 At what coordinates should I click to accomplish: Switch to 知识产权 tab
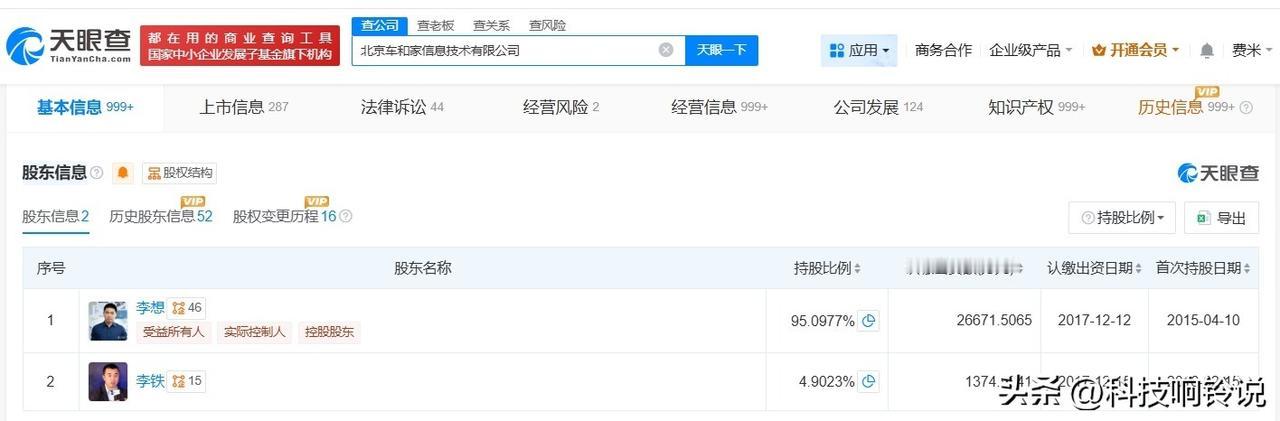click(1037, 107)
